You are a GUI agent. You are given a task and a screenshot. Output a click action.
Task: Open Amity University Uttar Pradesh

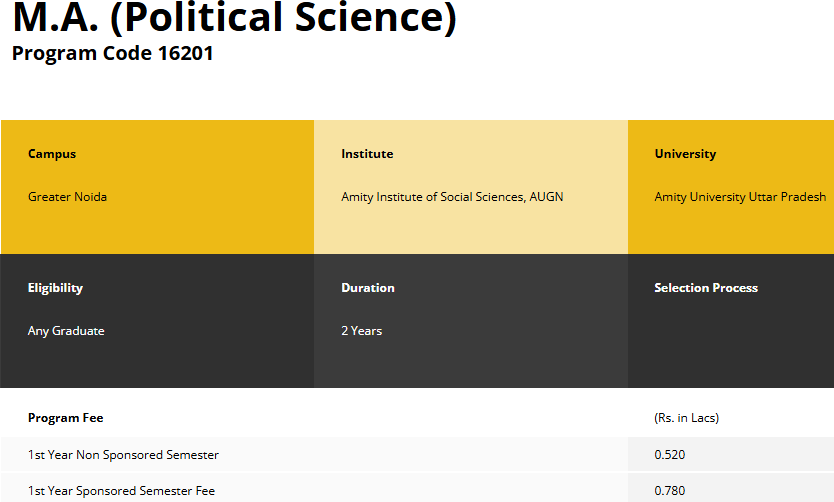[x=740, y=197]
